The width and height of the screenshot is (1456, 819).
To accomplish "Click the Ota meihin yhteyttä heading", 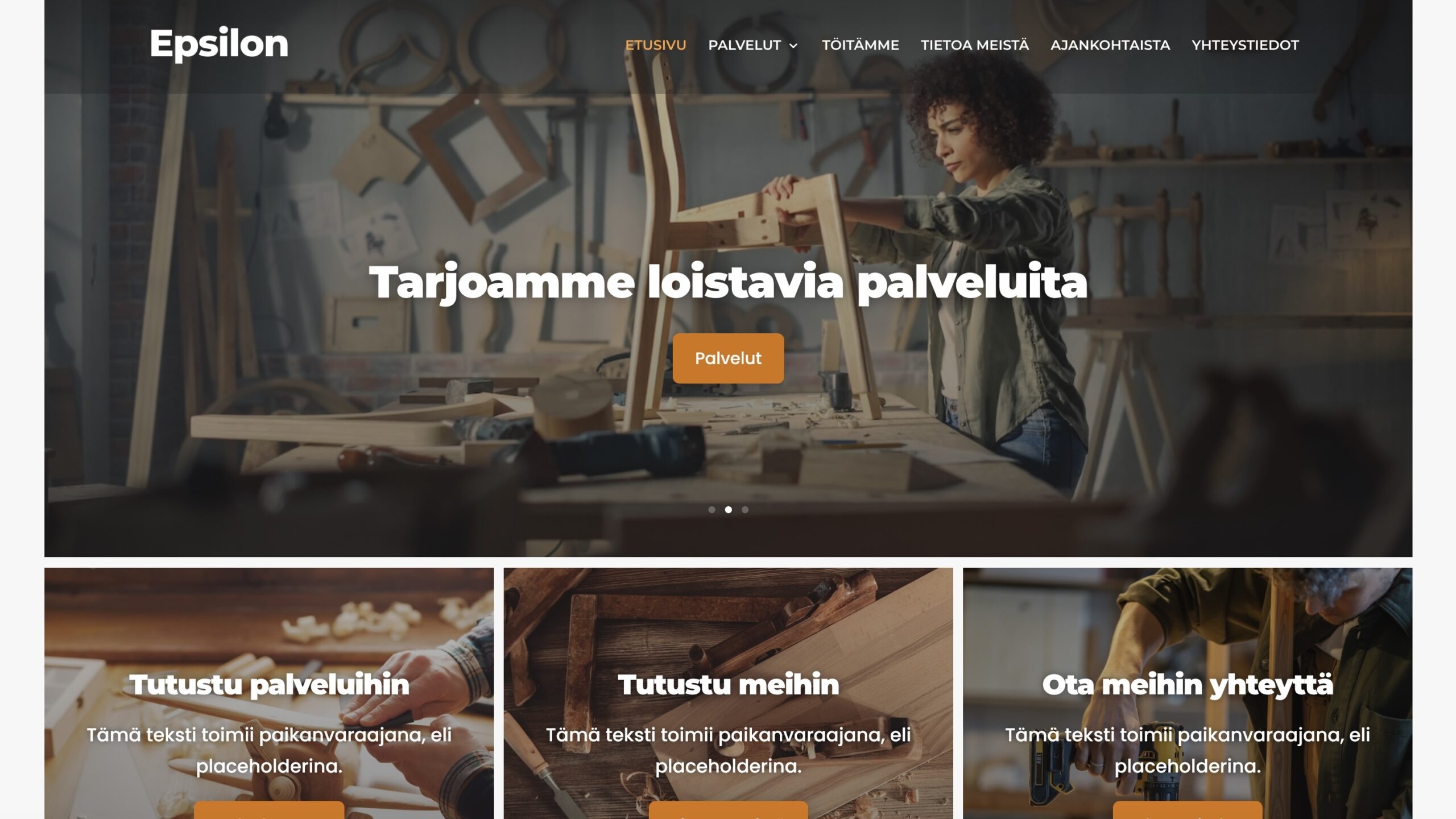I will [1188, 684].
